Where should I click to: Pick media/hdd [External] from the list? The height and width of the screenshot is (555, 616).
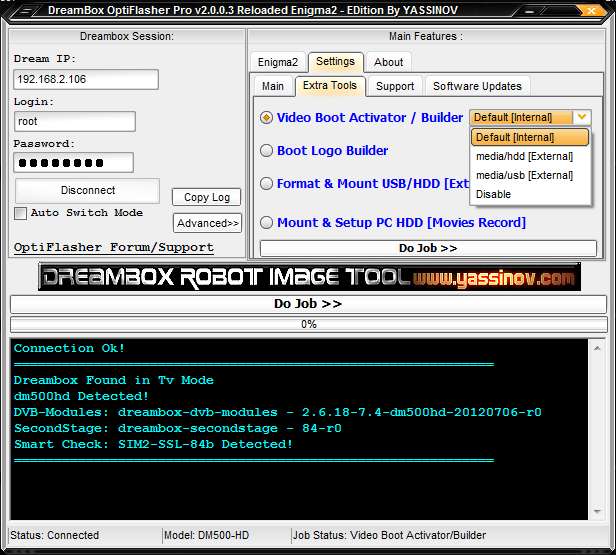point(530,156)
